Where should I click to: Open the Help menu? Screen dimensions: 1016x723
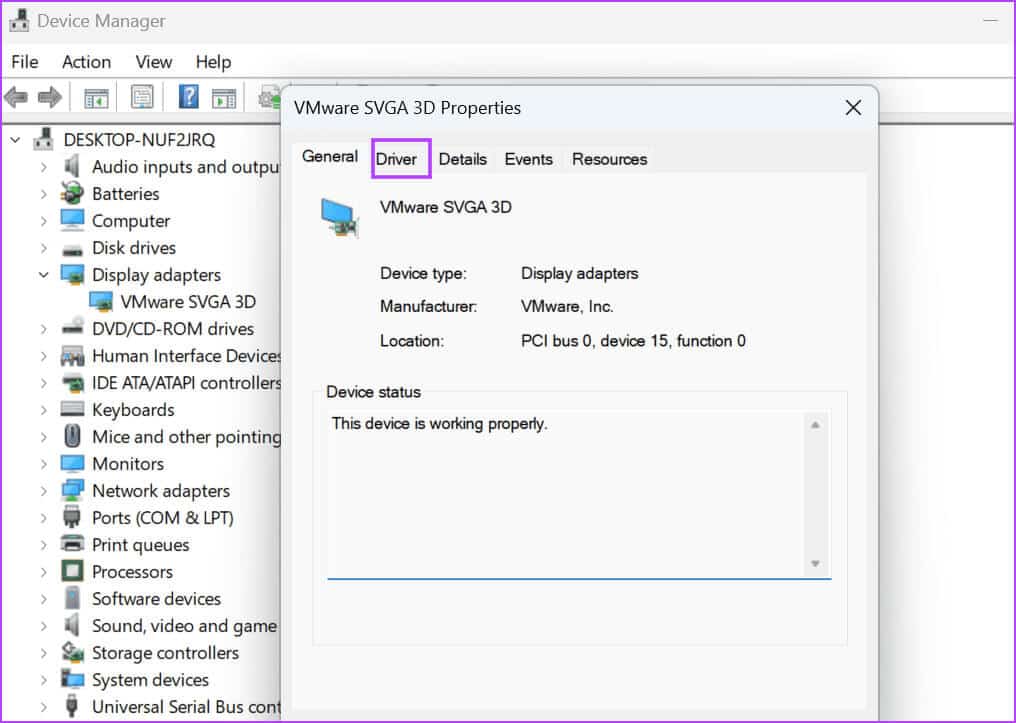213,62
